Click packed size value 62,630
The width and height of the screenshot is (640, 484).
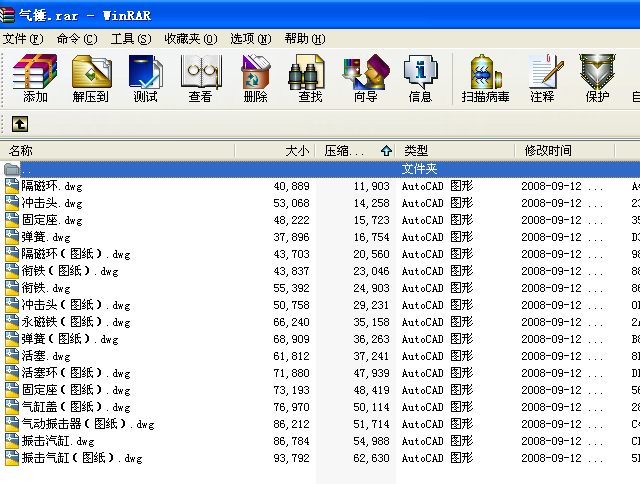click(x=371, y=458)
